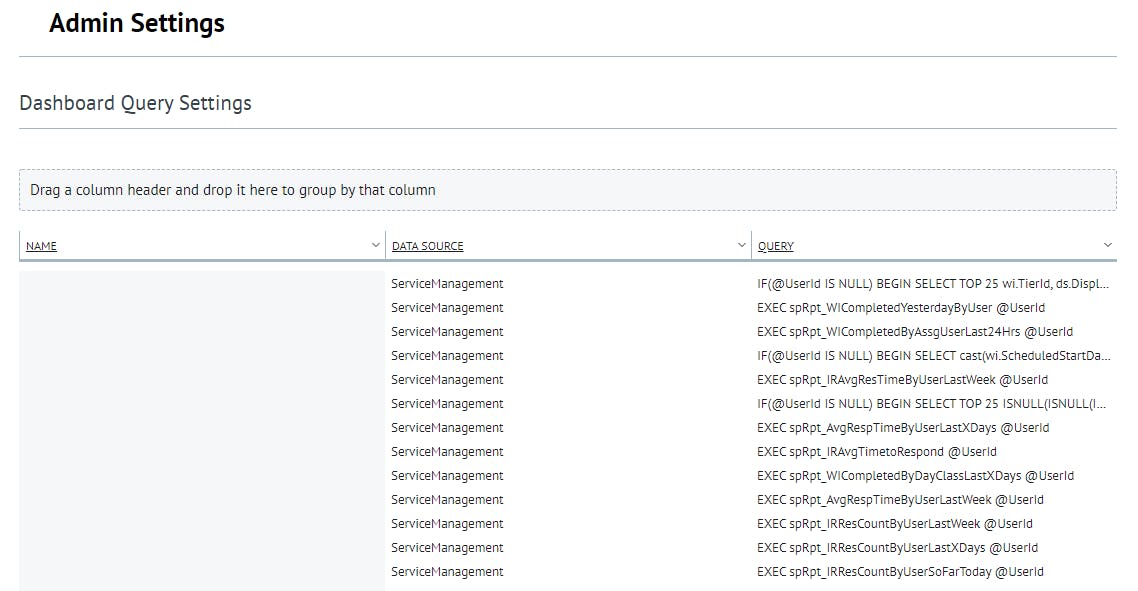Open the DATA SOURCE column menu chevron
Screen dimensions: 1138x591
741,245
